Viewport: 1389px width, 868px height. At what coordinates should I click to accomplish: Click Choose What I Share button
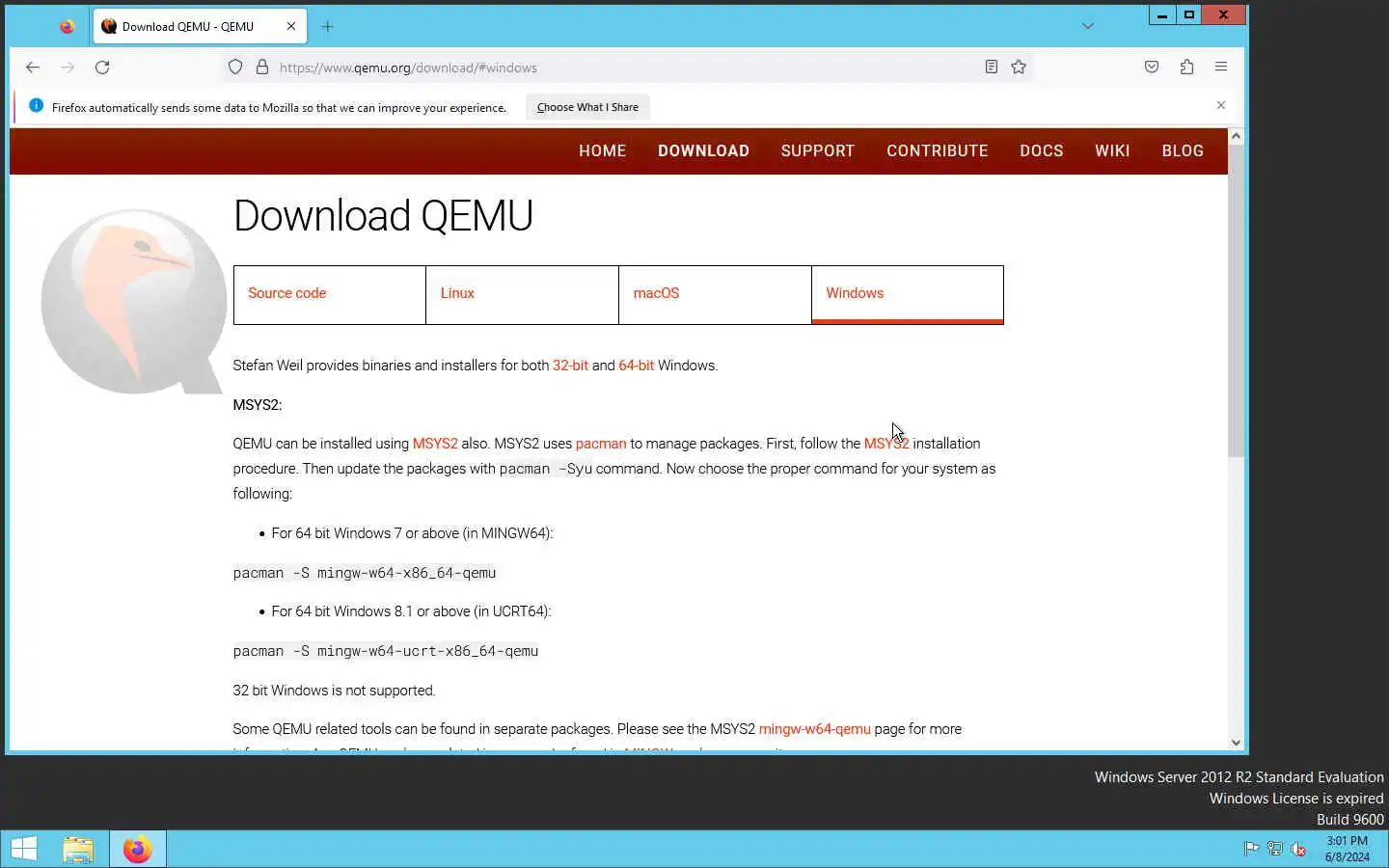587,107
